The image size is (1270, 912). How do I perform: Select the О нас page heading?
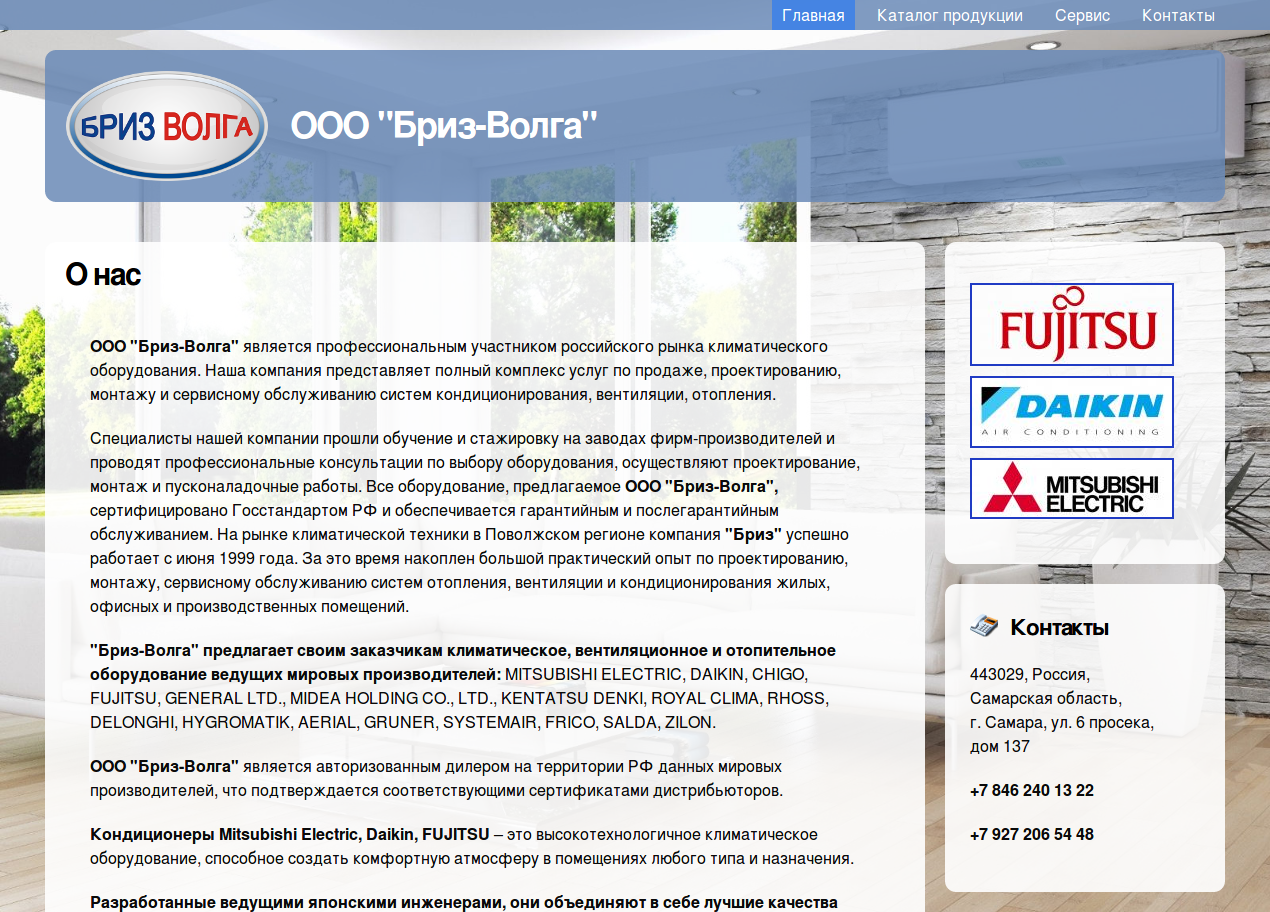(x=103, y=274)
